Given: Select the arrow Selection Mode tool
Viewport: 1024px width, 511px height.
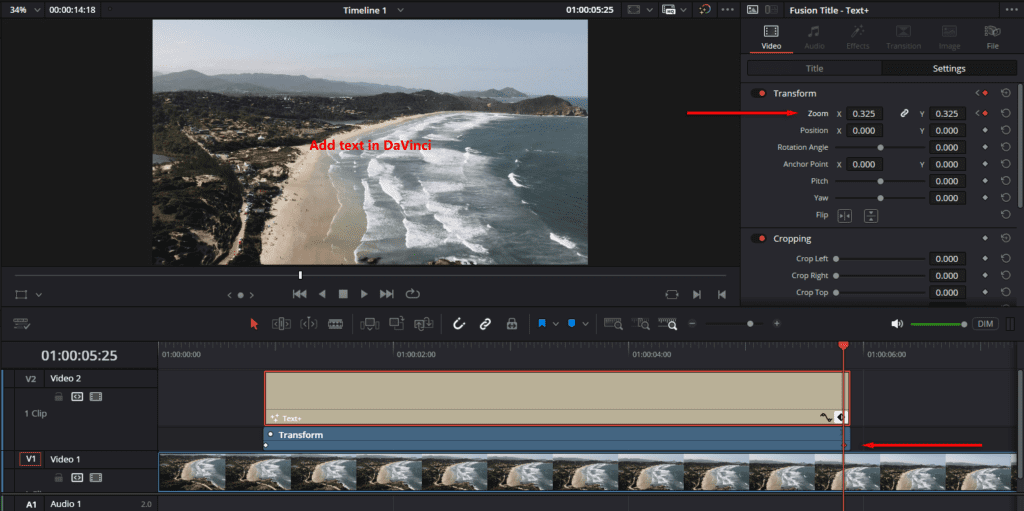Looking at the screenshot, I should [254, 324].
